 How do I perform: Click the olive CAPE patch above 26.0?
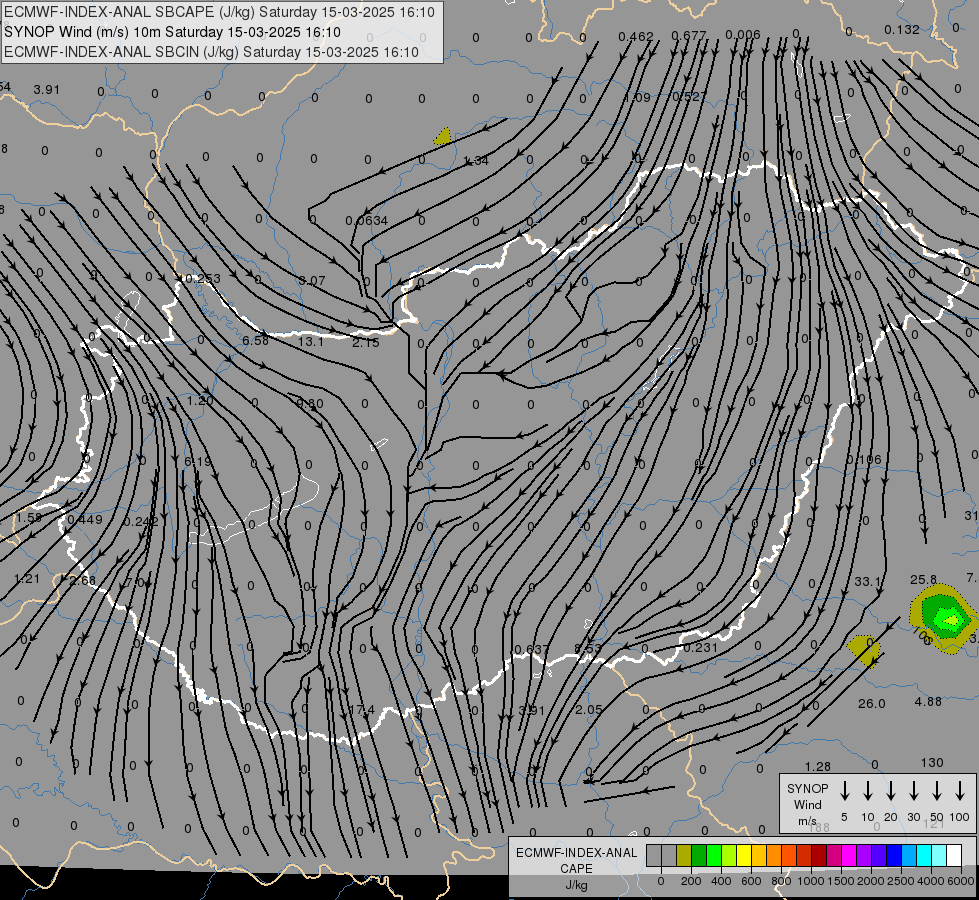click(865, 650)
